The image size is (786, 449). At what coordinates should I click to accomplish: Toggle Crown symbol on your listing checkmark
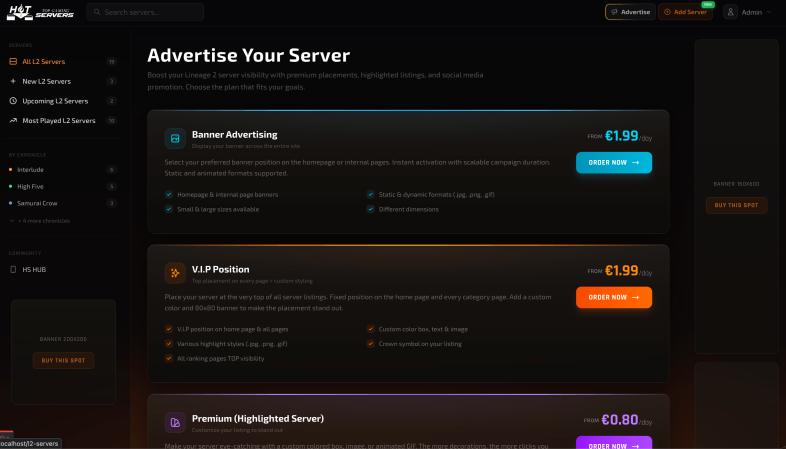pos(370,344)
